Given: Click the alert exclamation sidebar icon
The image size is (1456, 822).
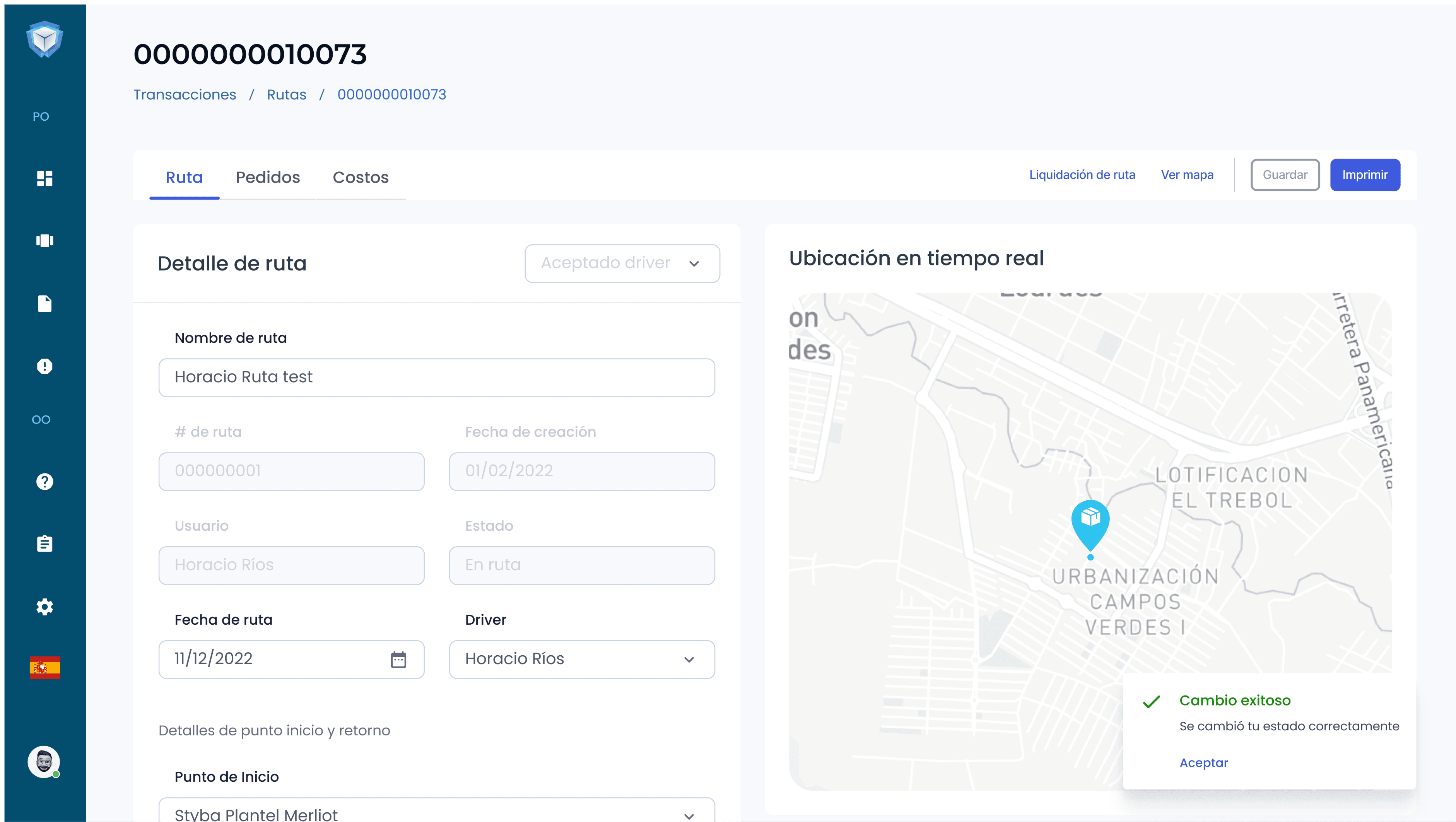Looking at the screenshot, I should click(x=44, y=366).
